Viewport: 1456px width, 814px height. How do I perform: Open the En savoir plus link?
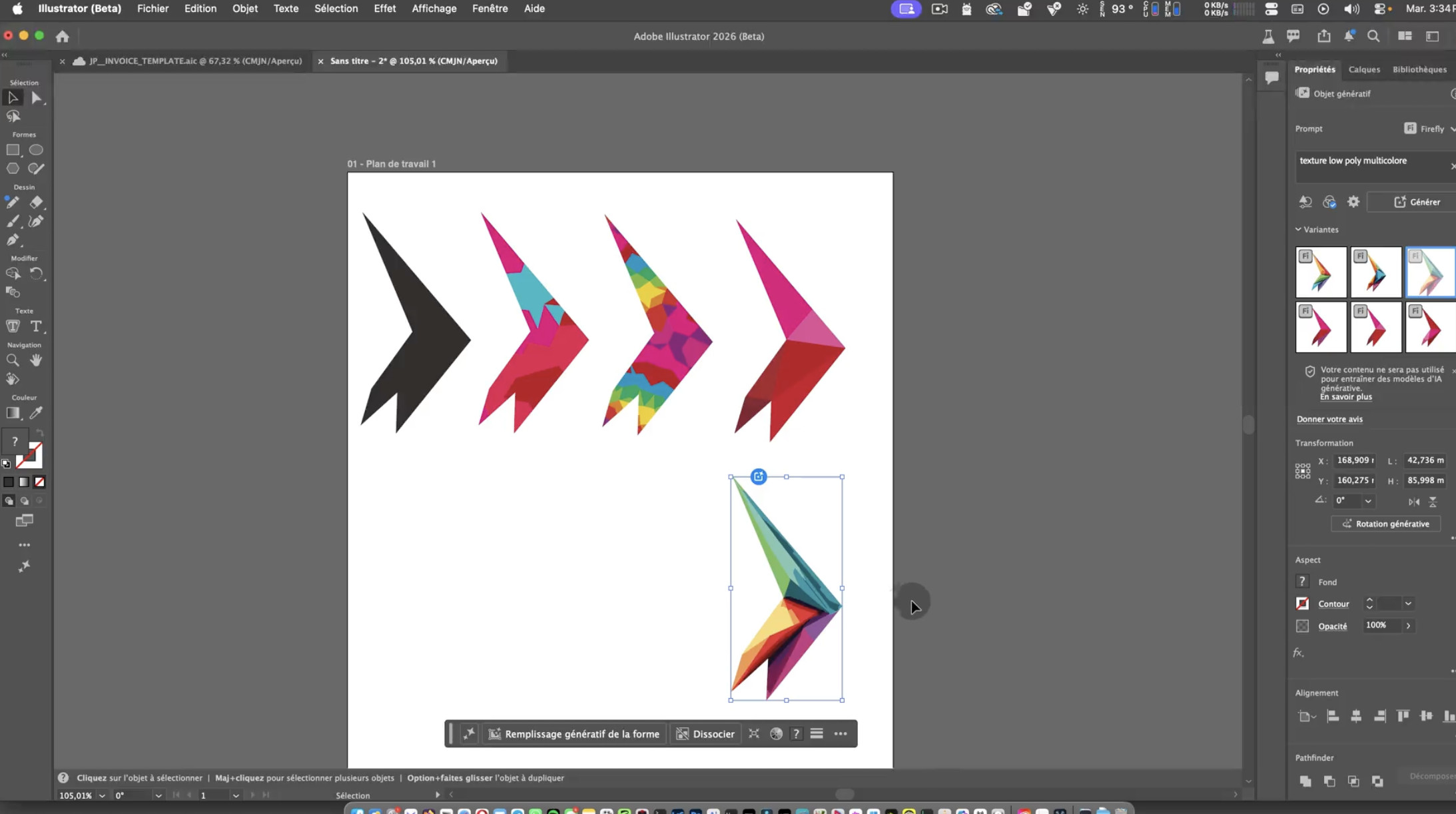pos(1345,397)
